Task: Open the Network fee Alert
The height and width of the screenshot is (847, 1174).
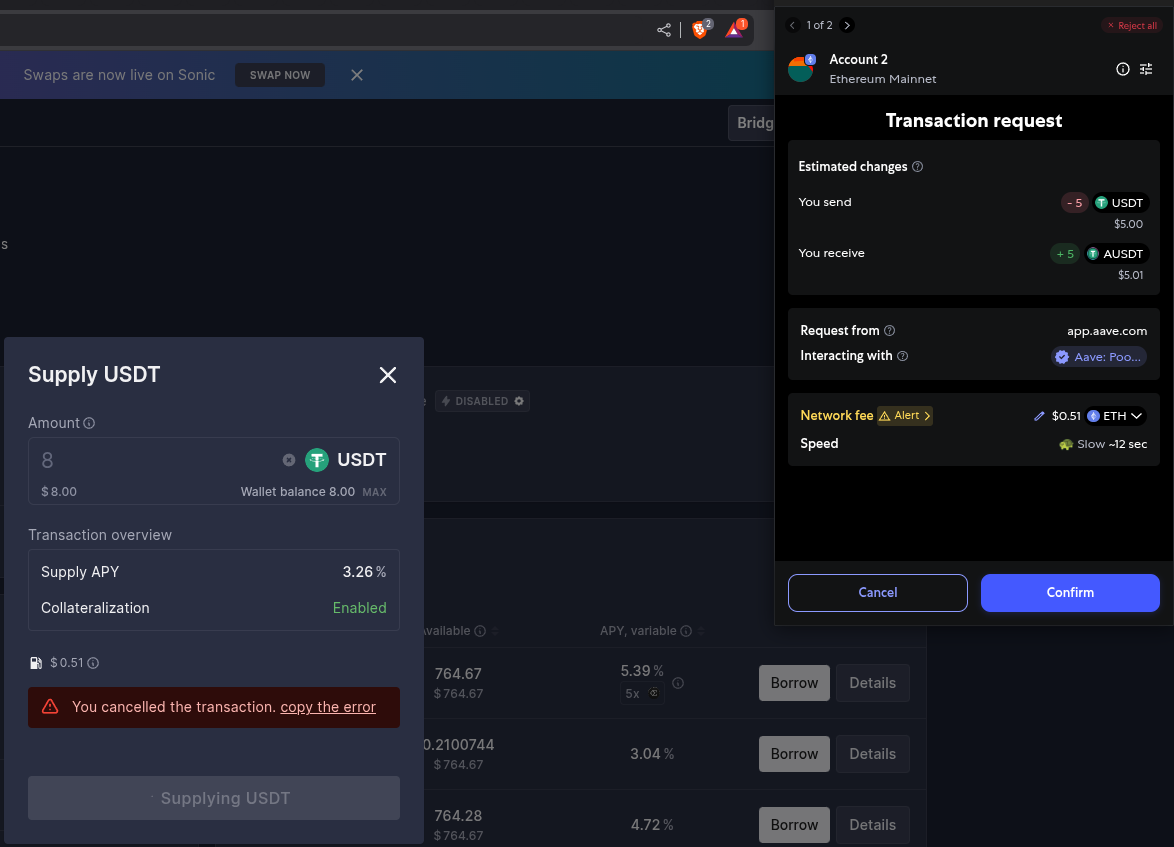Action: click(x=905, y=416)
